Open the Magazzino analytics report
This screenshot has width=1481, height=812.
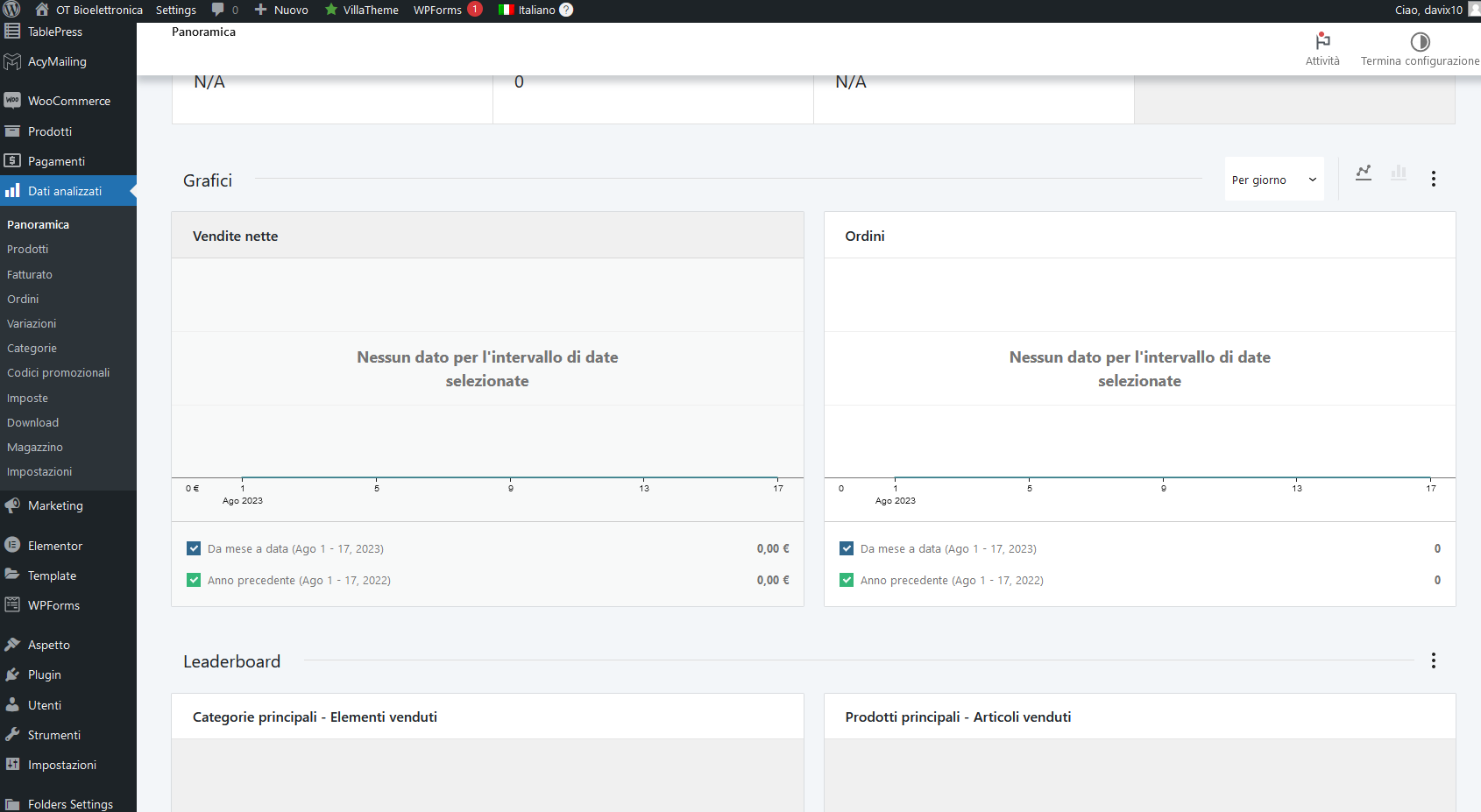[35, 447]
